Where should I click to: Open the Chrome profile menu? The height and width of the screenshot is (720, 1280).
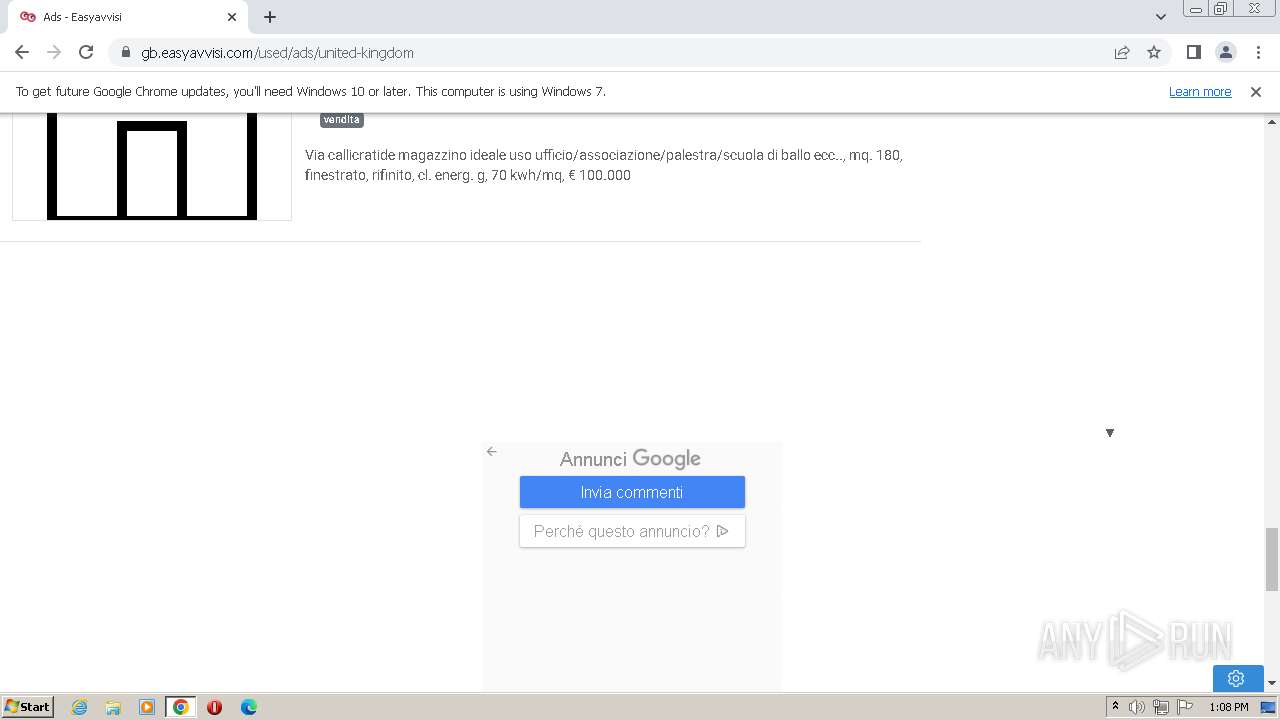[x=1225, y=52]
